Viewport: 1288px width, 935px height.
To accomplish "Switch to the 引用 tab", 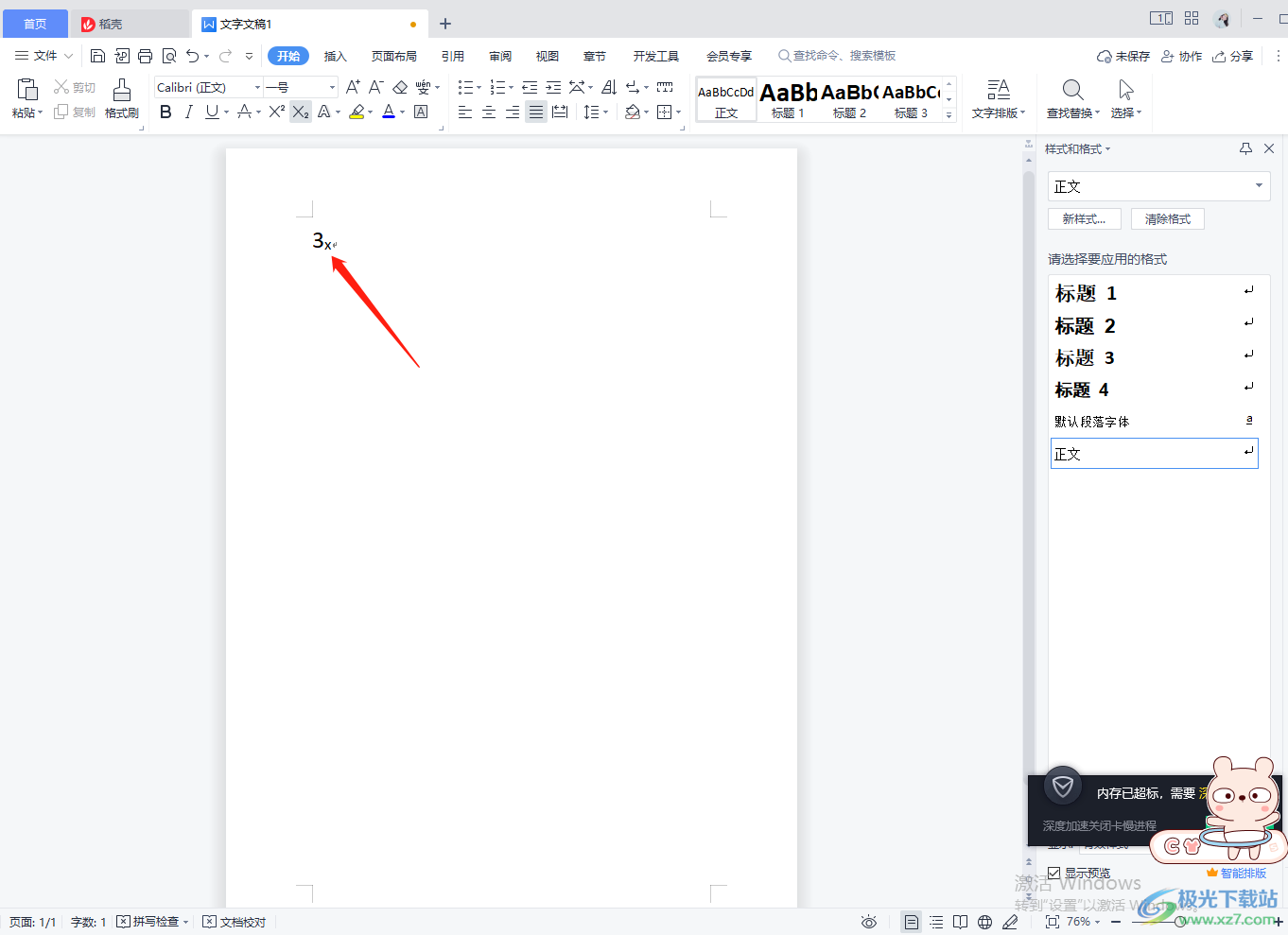I will coord(453,56).
